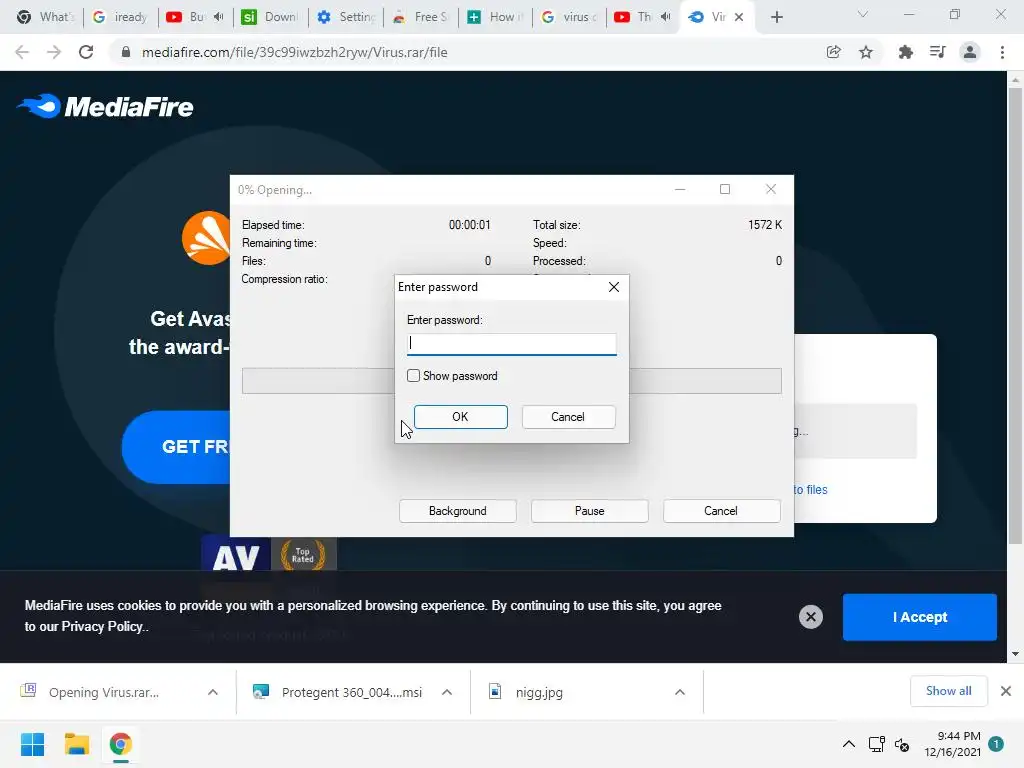
Task: Mute audio icon on Th tab
Action: point(665,17)
